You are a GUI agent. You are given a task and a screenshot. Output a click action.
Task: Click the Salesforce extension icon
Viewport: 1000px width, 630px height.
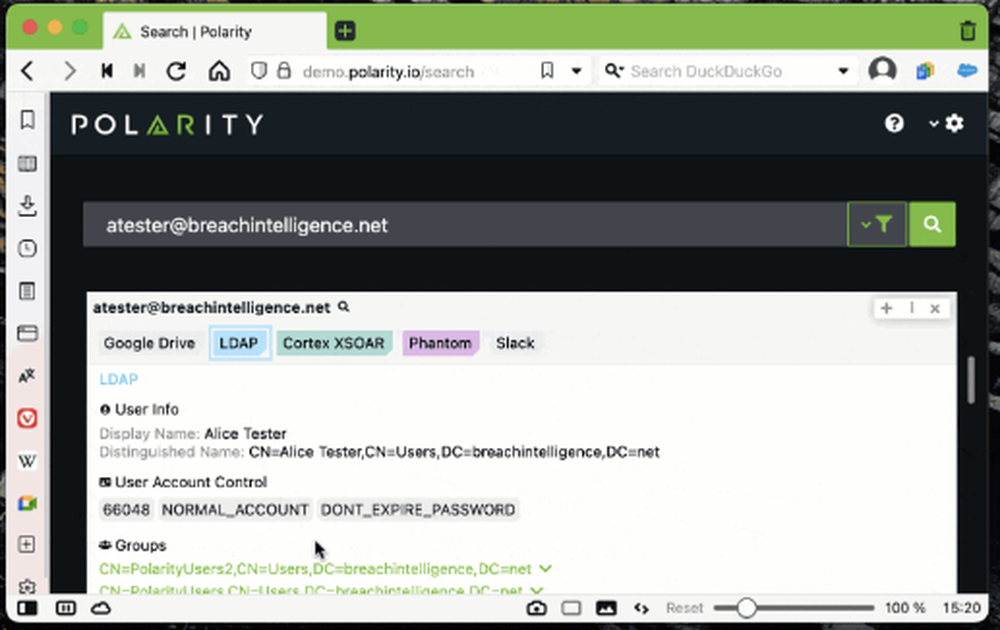coord(967,70)
